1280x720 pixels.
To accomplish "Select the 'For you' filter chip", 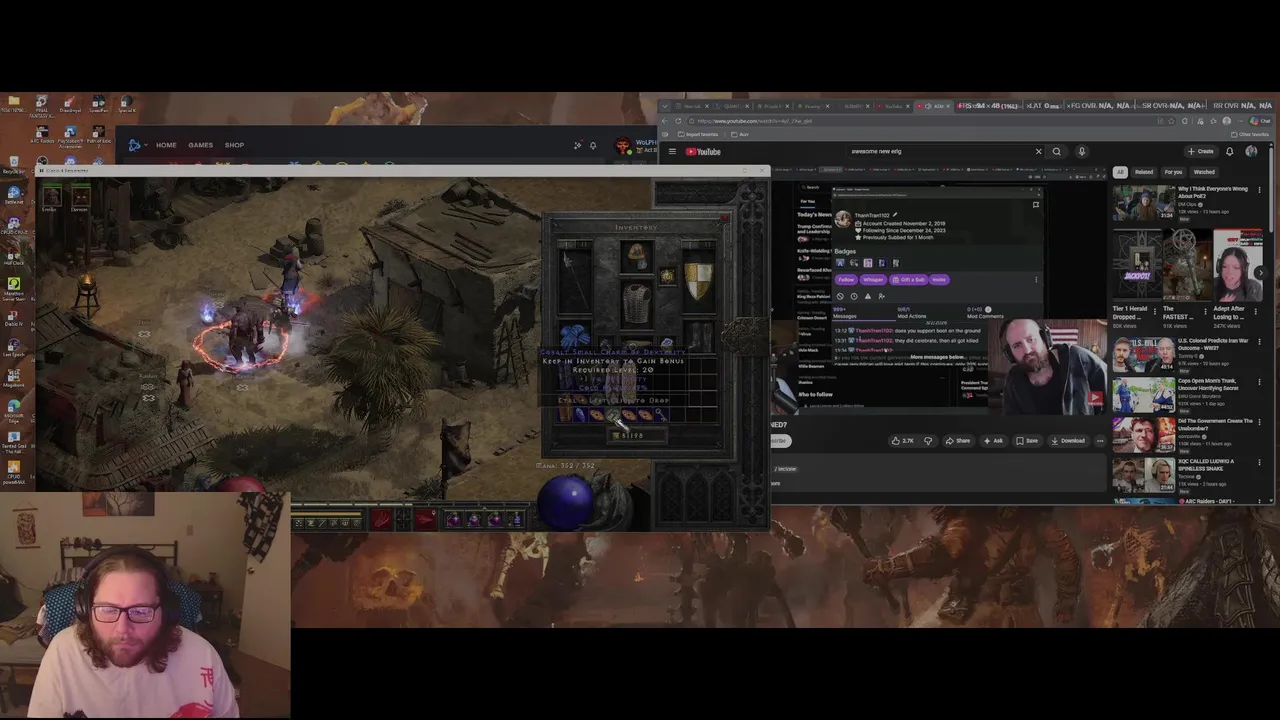I will click(1173, 172).
